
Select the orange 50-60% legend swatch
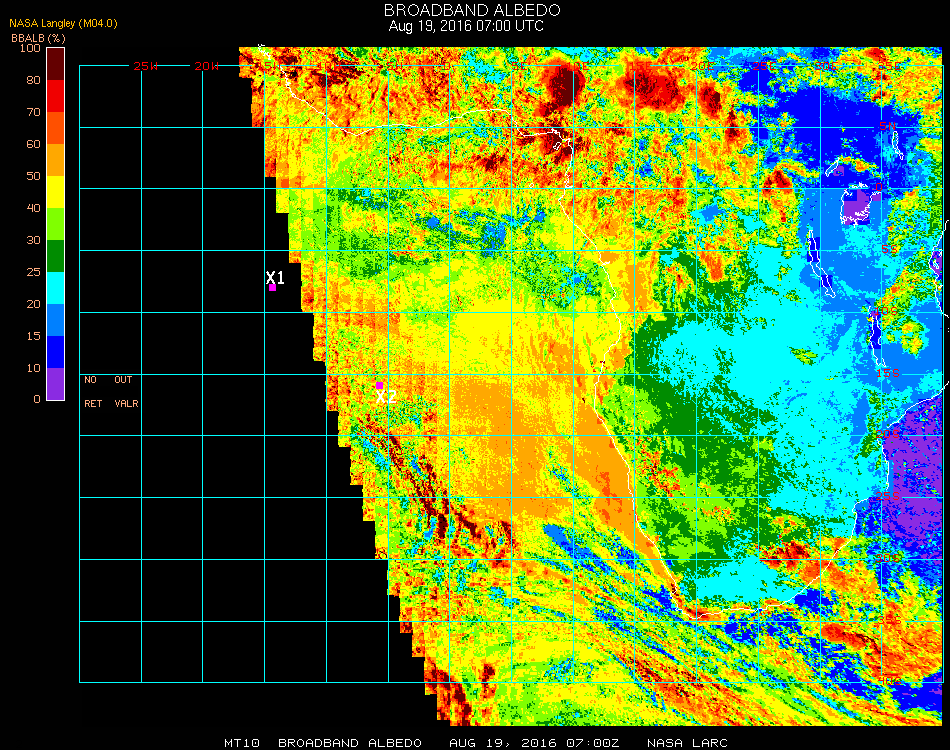pyautogui.click(x=56, y=159)
